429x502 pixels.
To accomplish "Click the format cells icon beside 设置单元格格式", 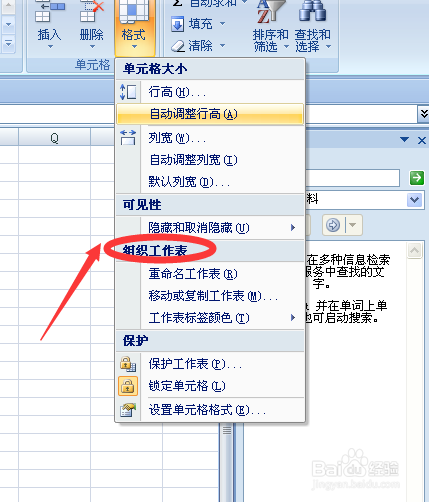I will (128, 410).
